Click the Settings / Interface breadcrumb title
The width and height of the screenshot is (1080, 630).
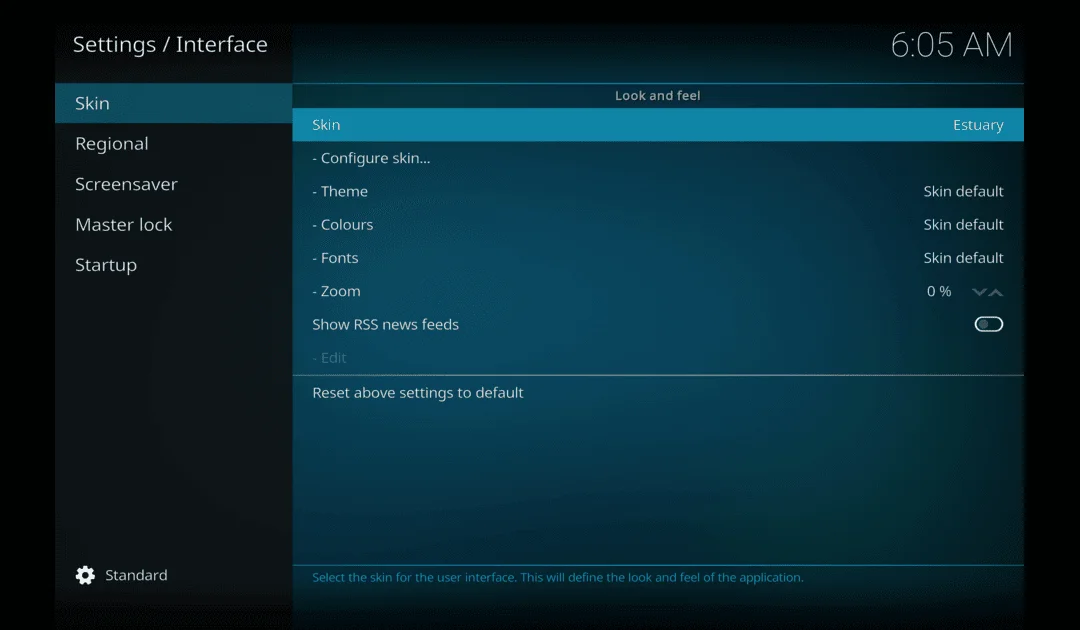[x=170, y=44]
